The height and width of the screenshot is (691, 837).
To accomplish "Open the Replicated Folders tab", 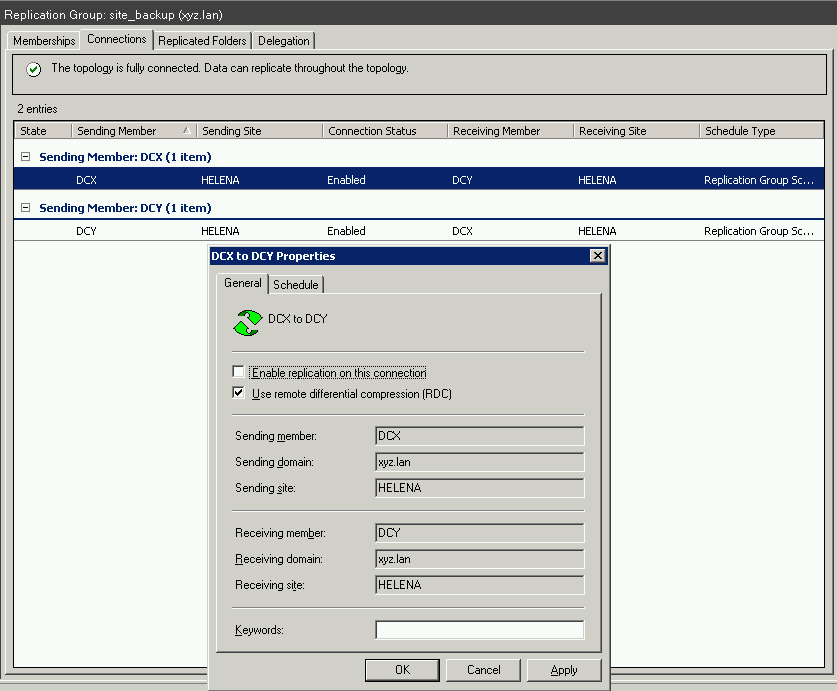I will point(202,41).
